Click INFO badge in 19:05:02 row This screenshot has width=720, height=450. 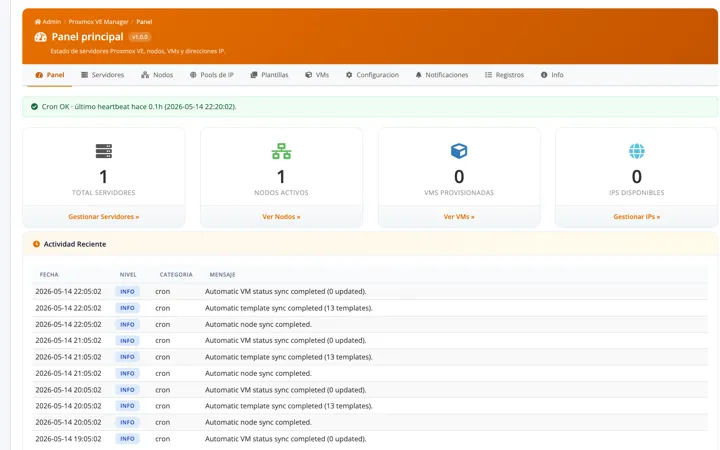[127, 439]
